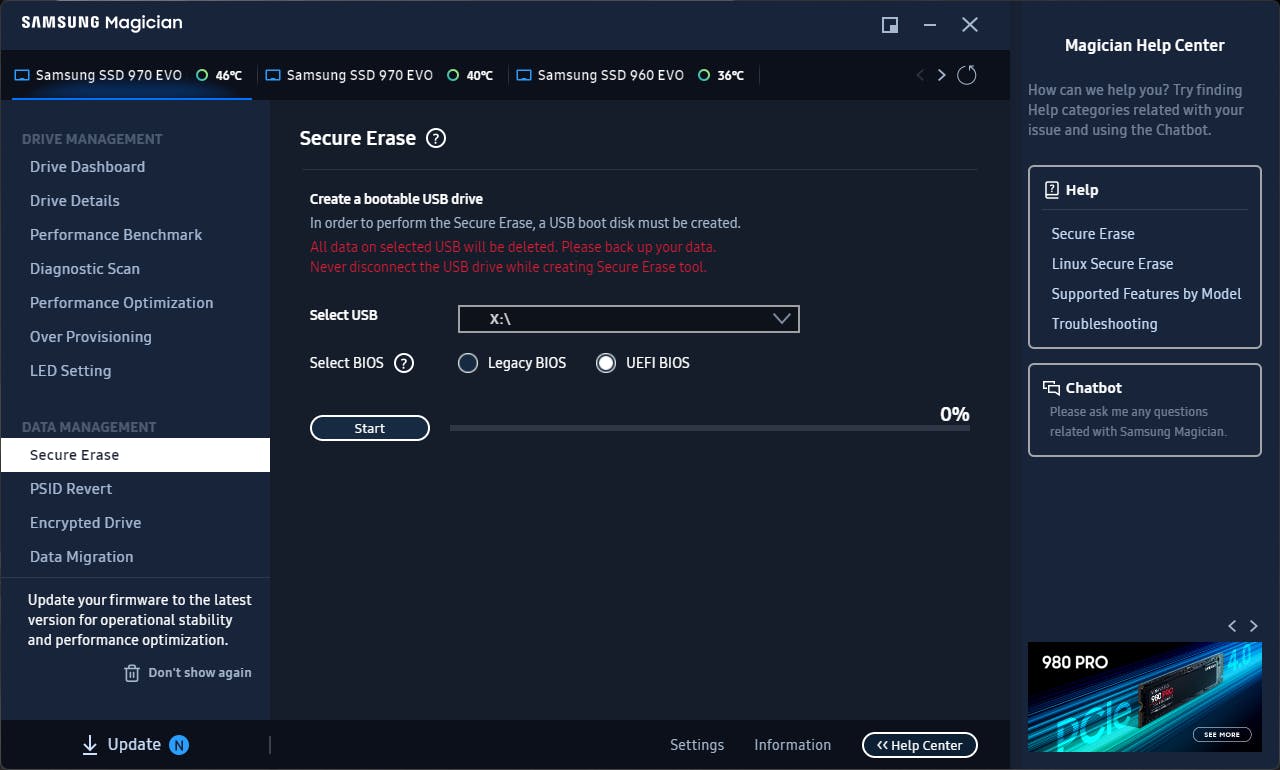Viewport: 1280px width, 770px height.
Task: Click the 960 EVO drive icon
Action: pos(524,75)
